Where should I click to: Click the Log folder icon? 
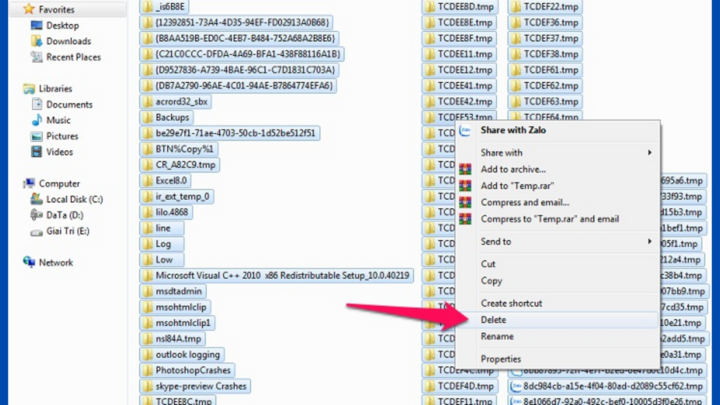(147, 244)
